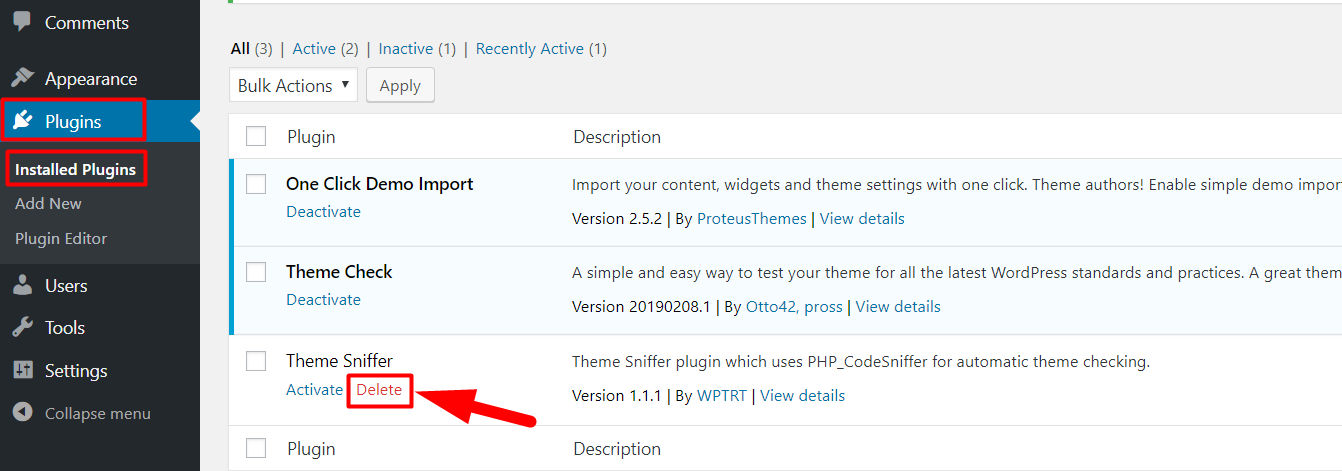Filter plugins by Active
The image size is (1342, 471).
click(x=314, y=48)
